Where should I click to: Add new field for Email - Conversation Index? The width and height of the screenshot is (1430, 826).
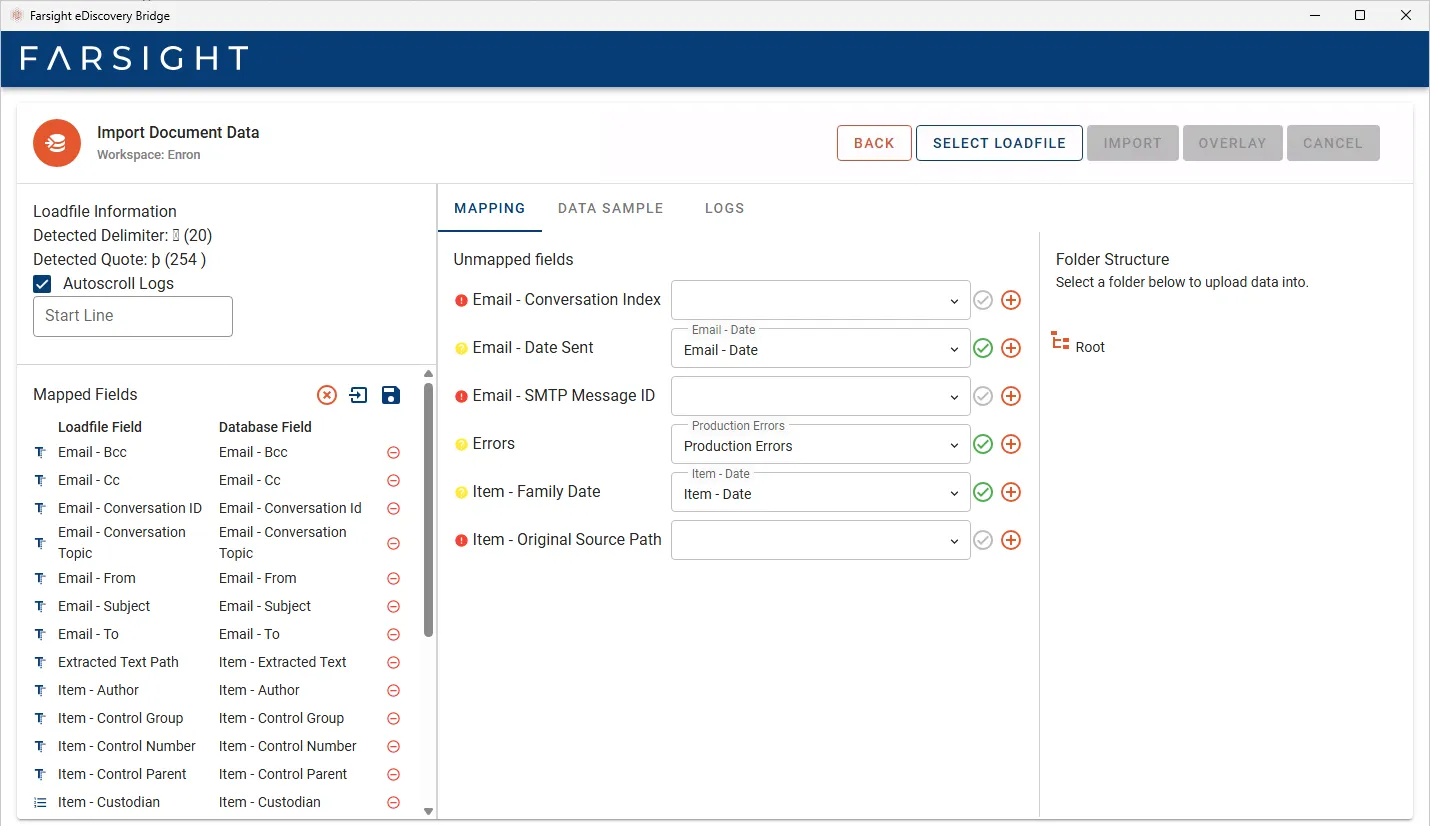1011,300
